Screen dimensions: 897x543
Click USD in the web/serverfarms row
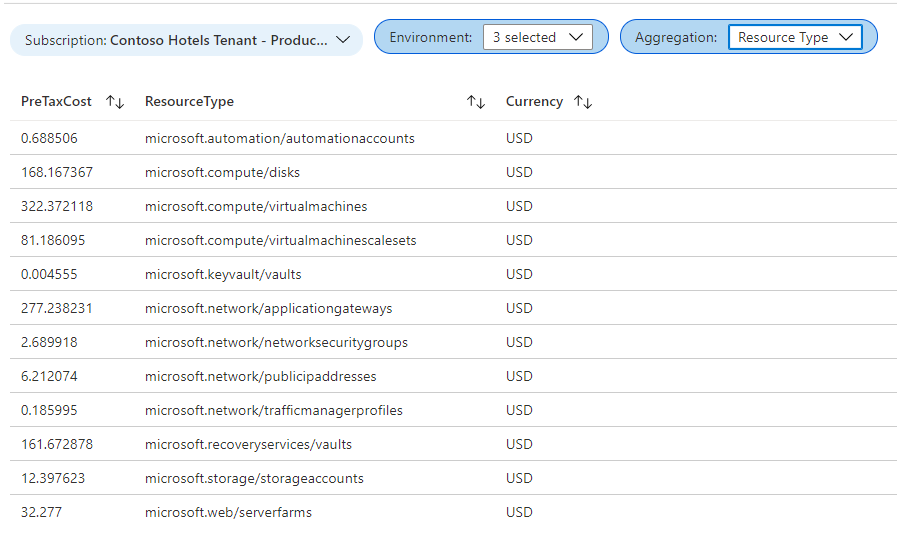point(519,512)
